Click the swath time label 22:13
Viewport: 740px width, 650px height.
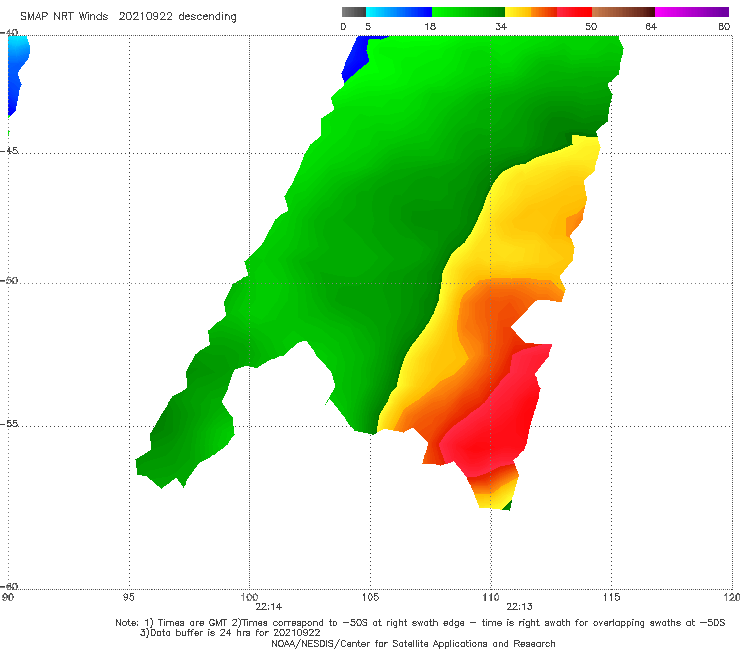520,607
